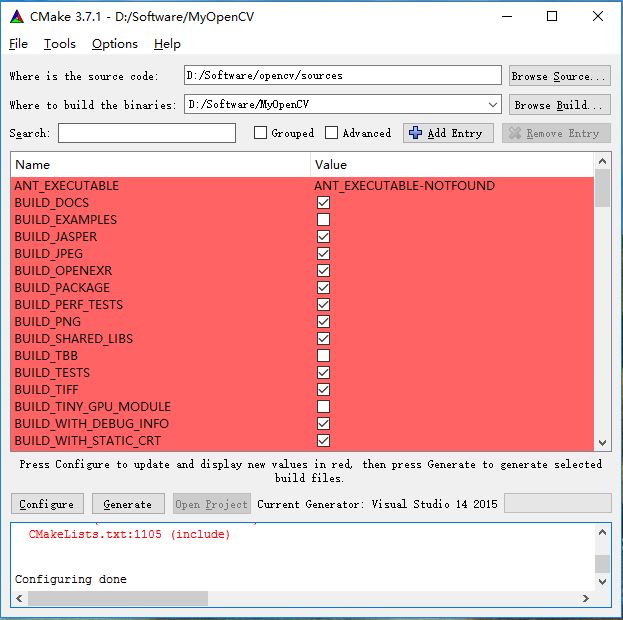This screenshot has height=620, width=623.
Task: Uncheck BUILD_OPENEXR checkbox
Action: pyautogui.click(x=323, y=271)
